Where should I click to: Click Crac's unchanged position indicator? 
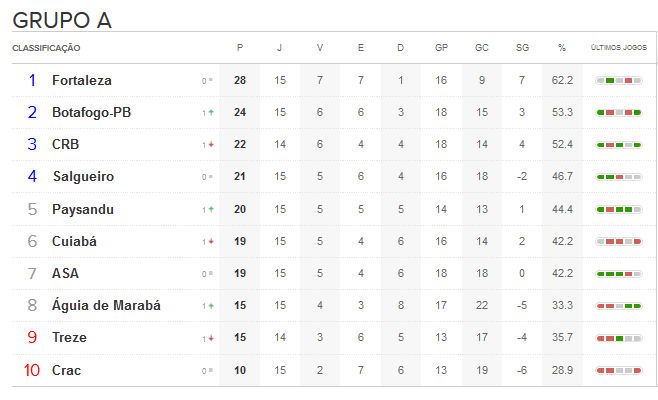(208, 371)
